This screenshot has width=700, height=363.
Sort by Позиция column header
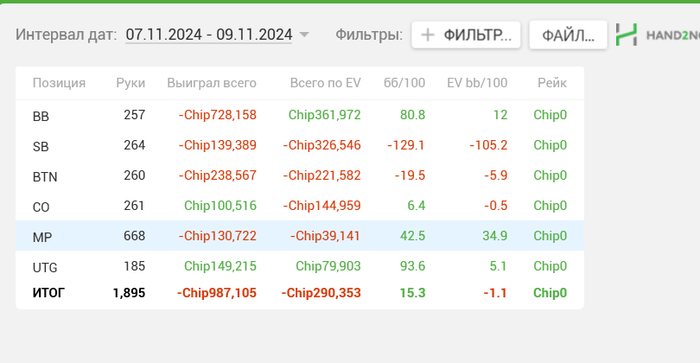point(59,83)
